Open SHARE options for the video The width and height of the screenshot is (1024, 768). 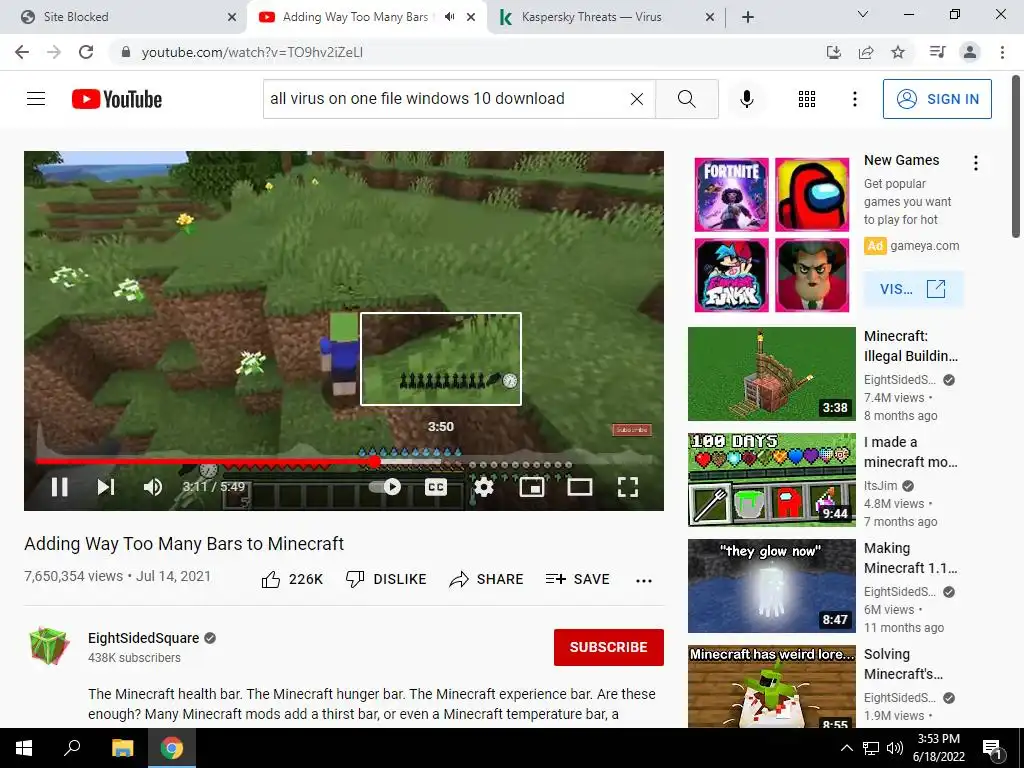click(x=487, y=579)
